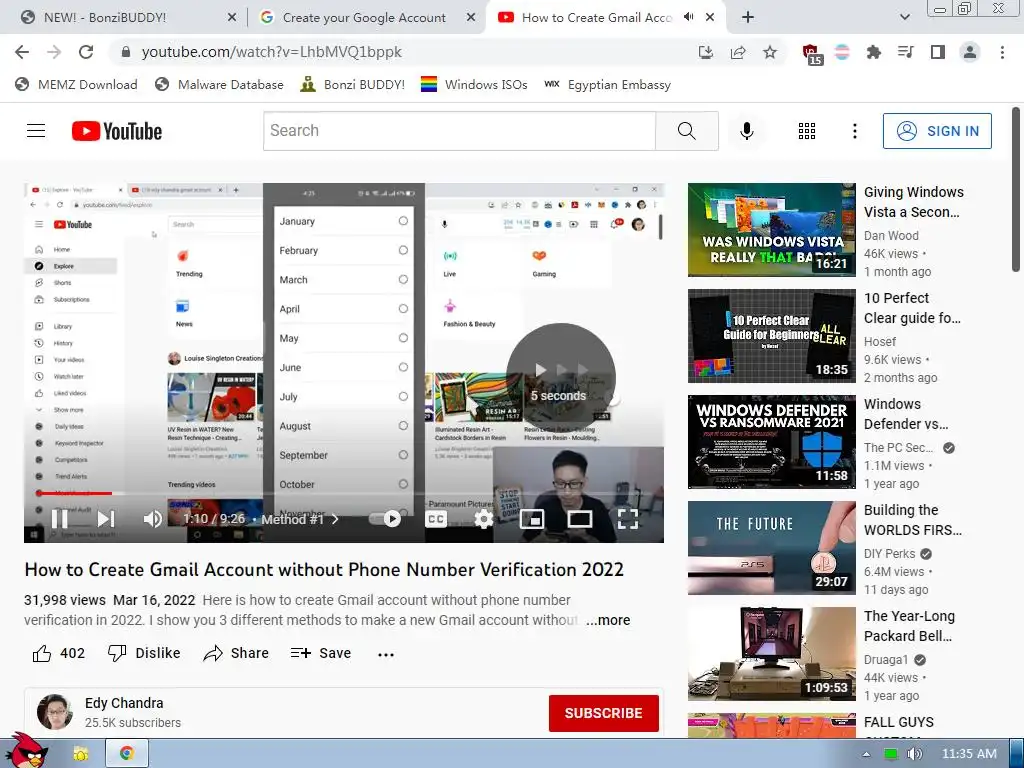Switch to theater mode
Viewport: 1024px width, 768px height.
click(x=580, y=519)
